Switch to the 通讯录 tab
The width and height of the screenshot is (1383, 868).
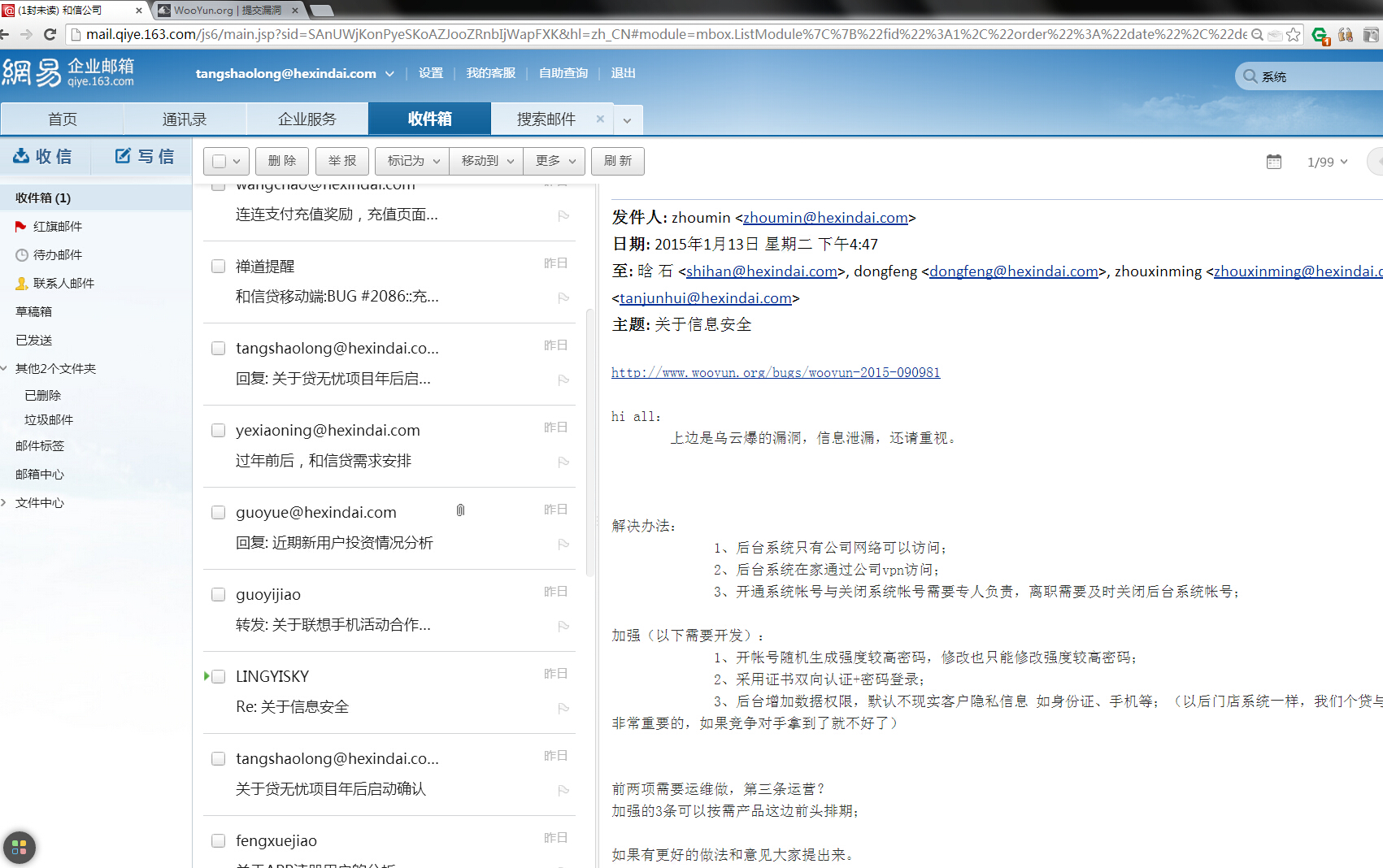click(x=185, y=119)
